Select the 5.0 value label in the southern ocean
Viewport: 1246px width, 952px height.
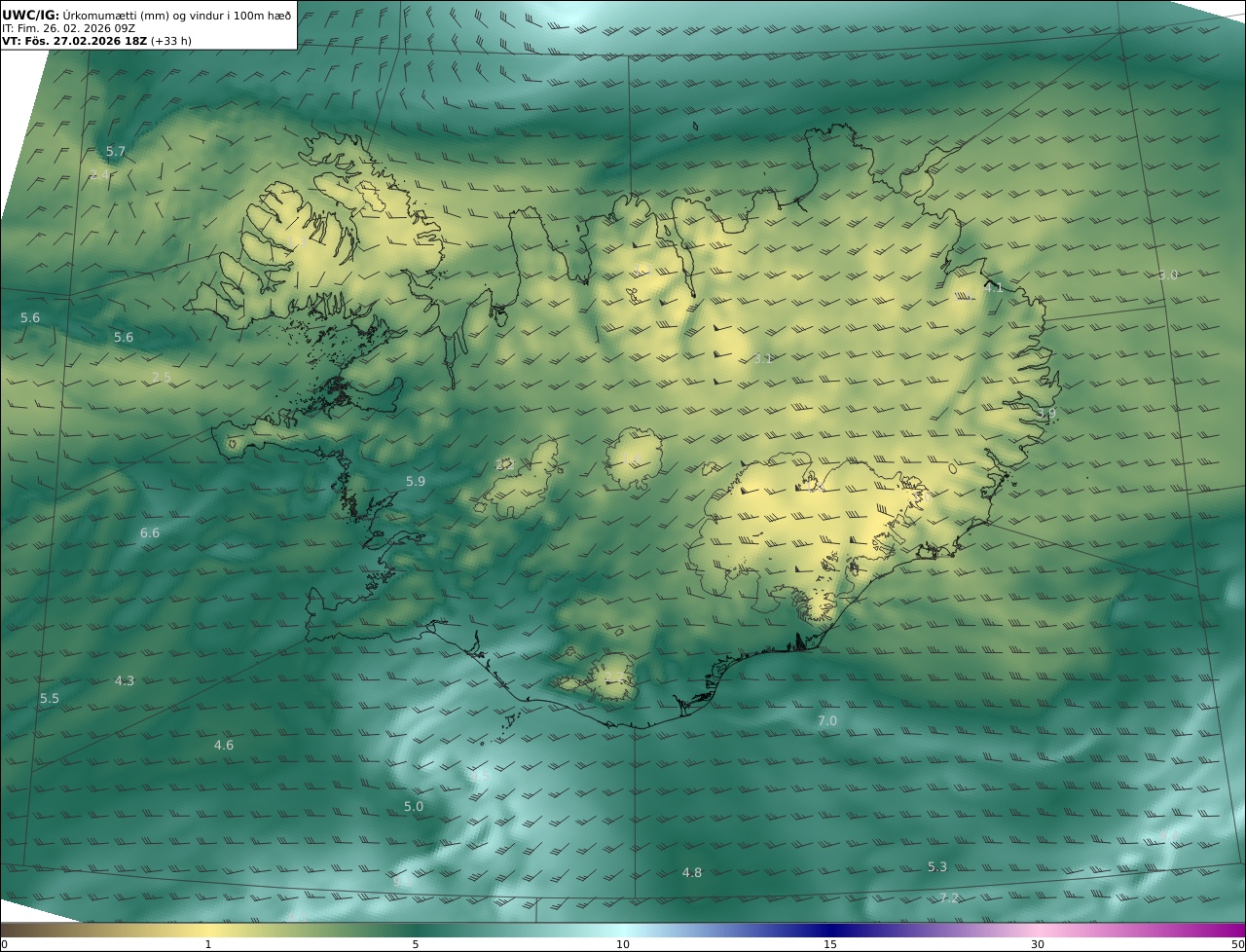pyautogui.click(x=414, y=806)
